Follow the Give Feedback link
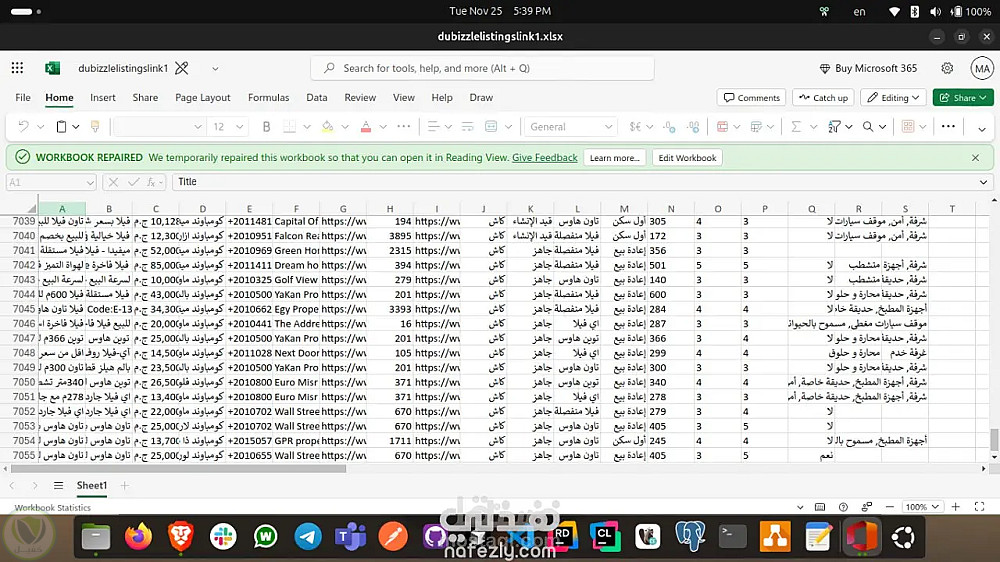This screenshot has width=1000, height=562. (x=545, y=158)
